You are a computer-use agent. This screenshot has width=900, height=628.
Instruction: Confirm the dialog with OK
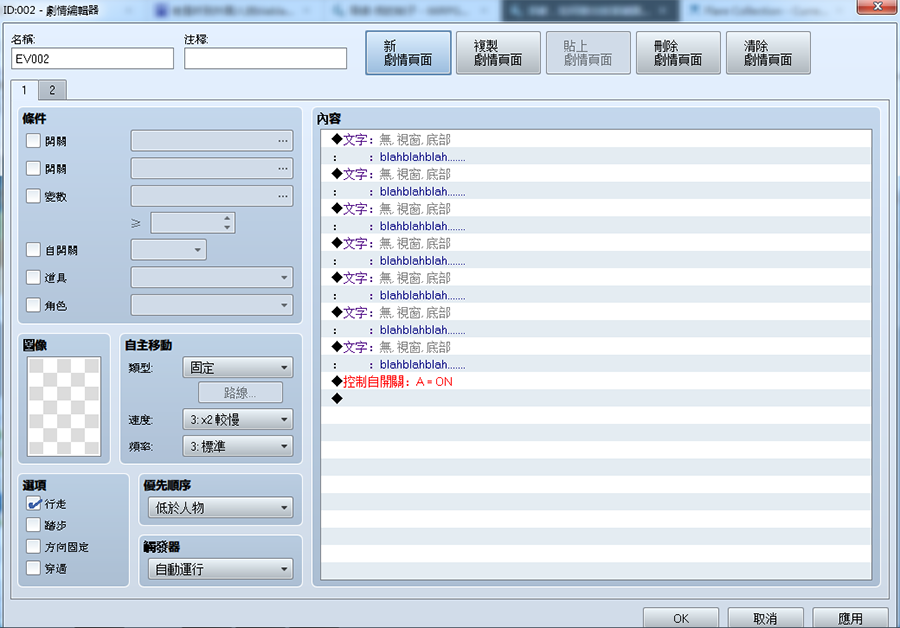[x=681, y=618]
